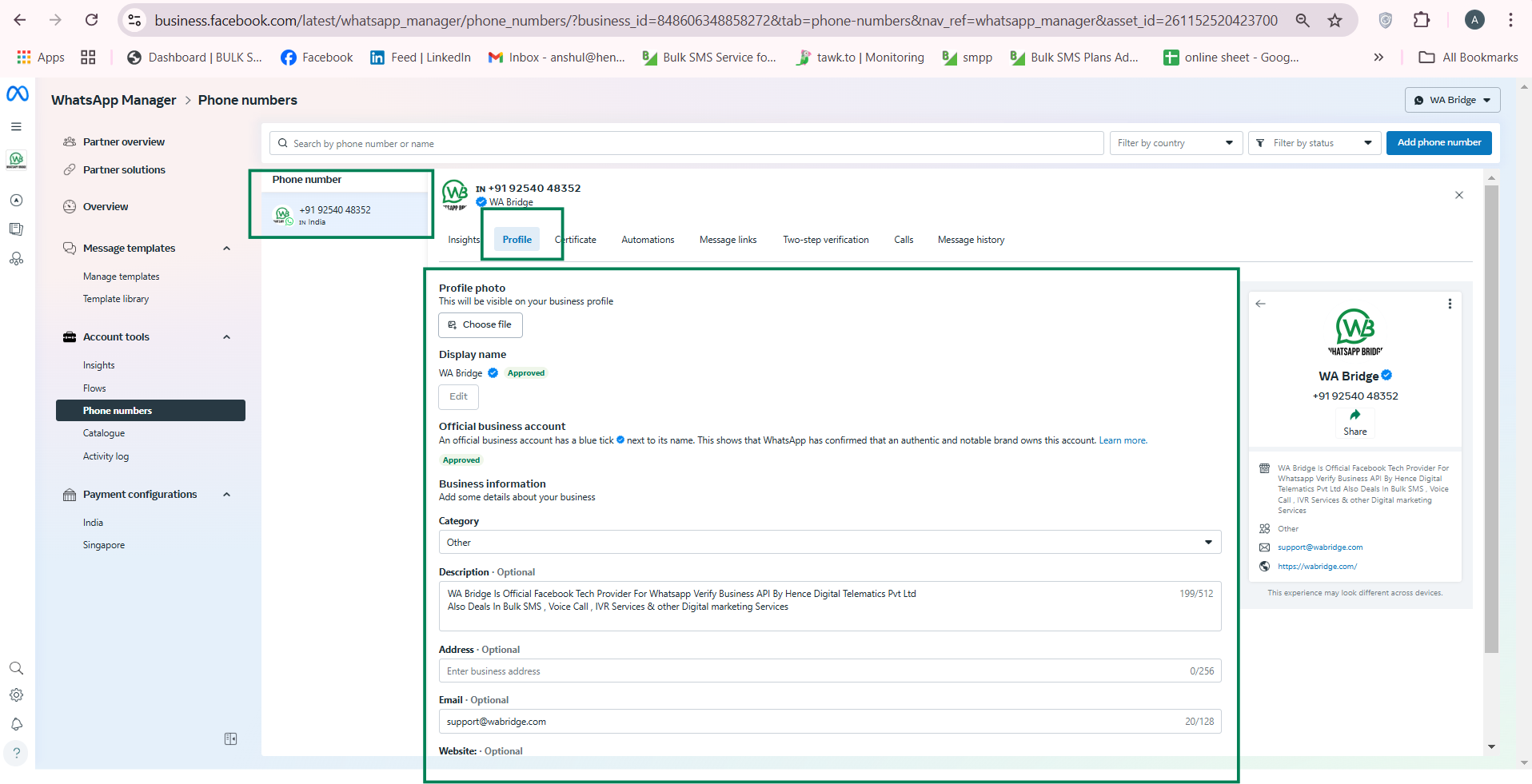Open Filter by country dropdown

[1175, 143]
